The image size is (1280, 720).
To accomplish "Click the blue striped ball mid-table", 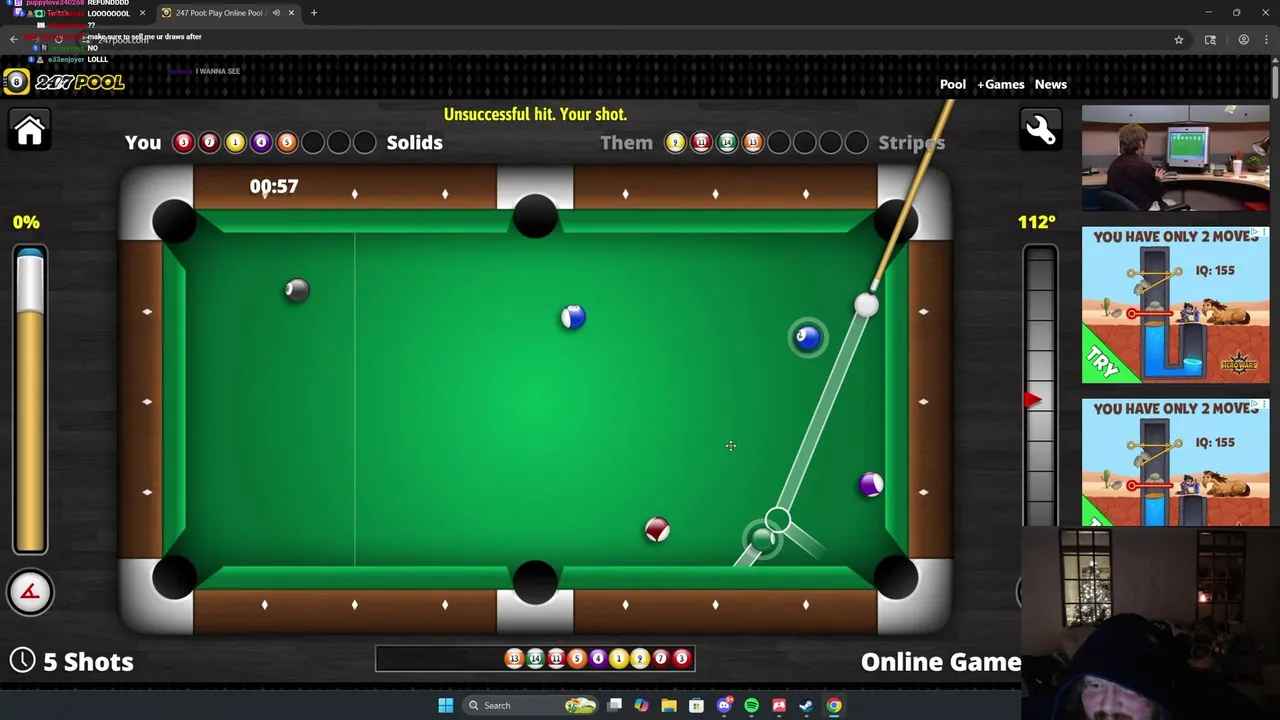I will [x=573, y=318].
